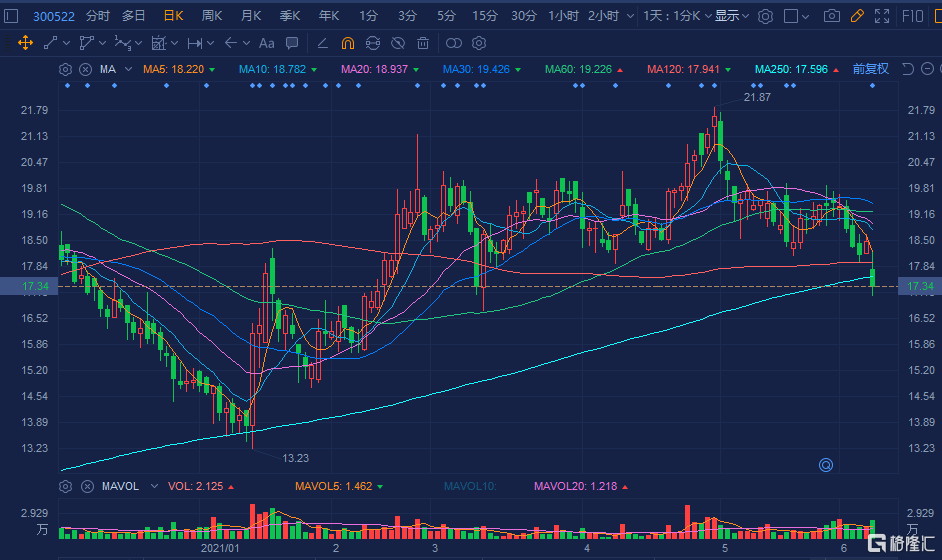Expand the MA indicator dropdown
The width and height of the screenshot is (942, 560).
tap(128, 69)
